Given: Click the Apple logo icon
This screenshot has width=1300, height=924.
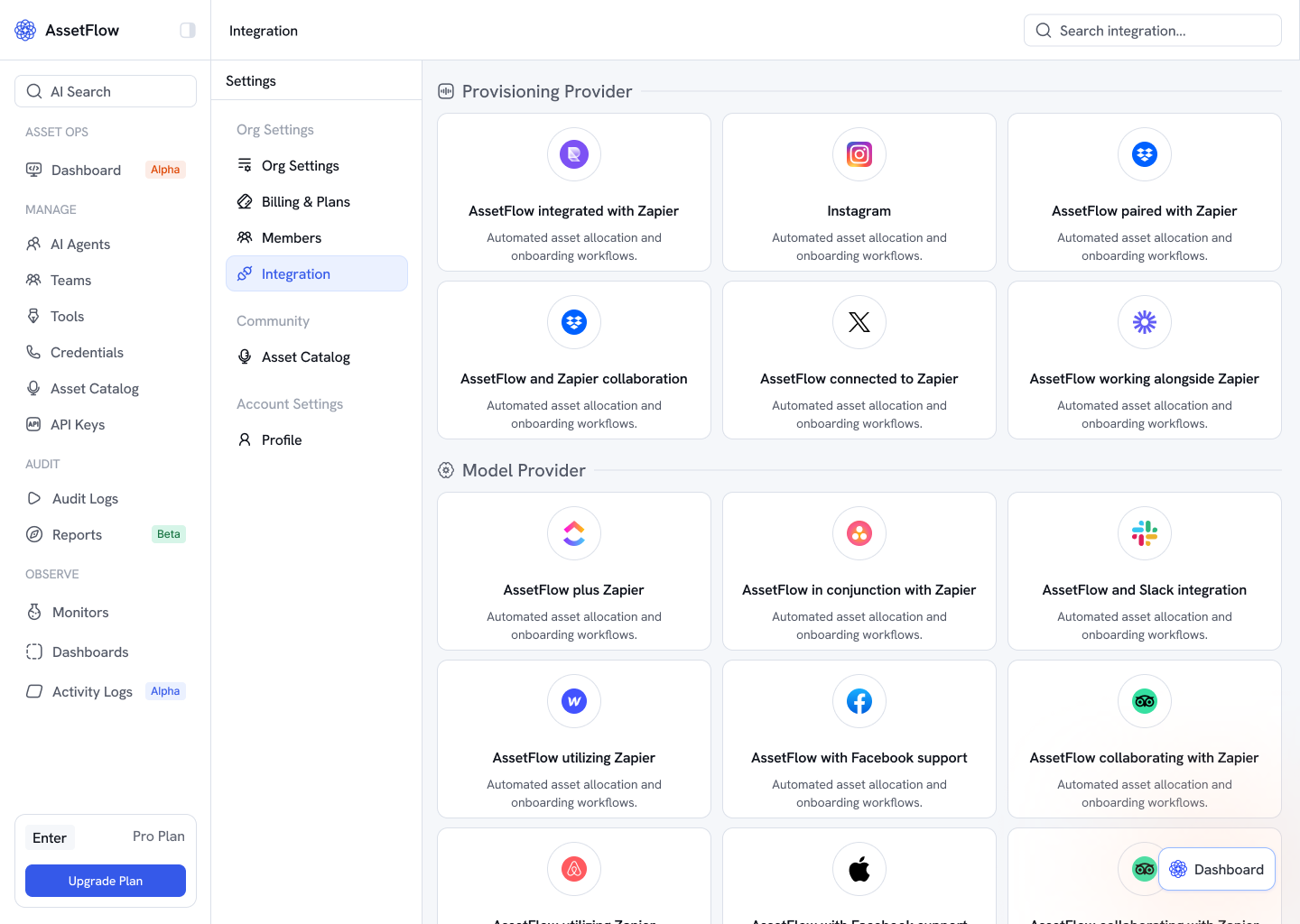Looking at the screenshot, I should (x=859, y=869).
